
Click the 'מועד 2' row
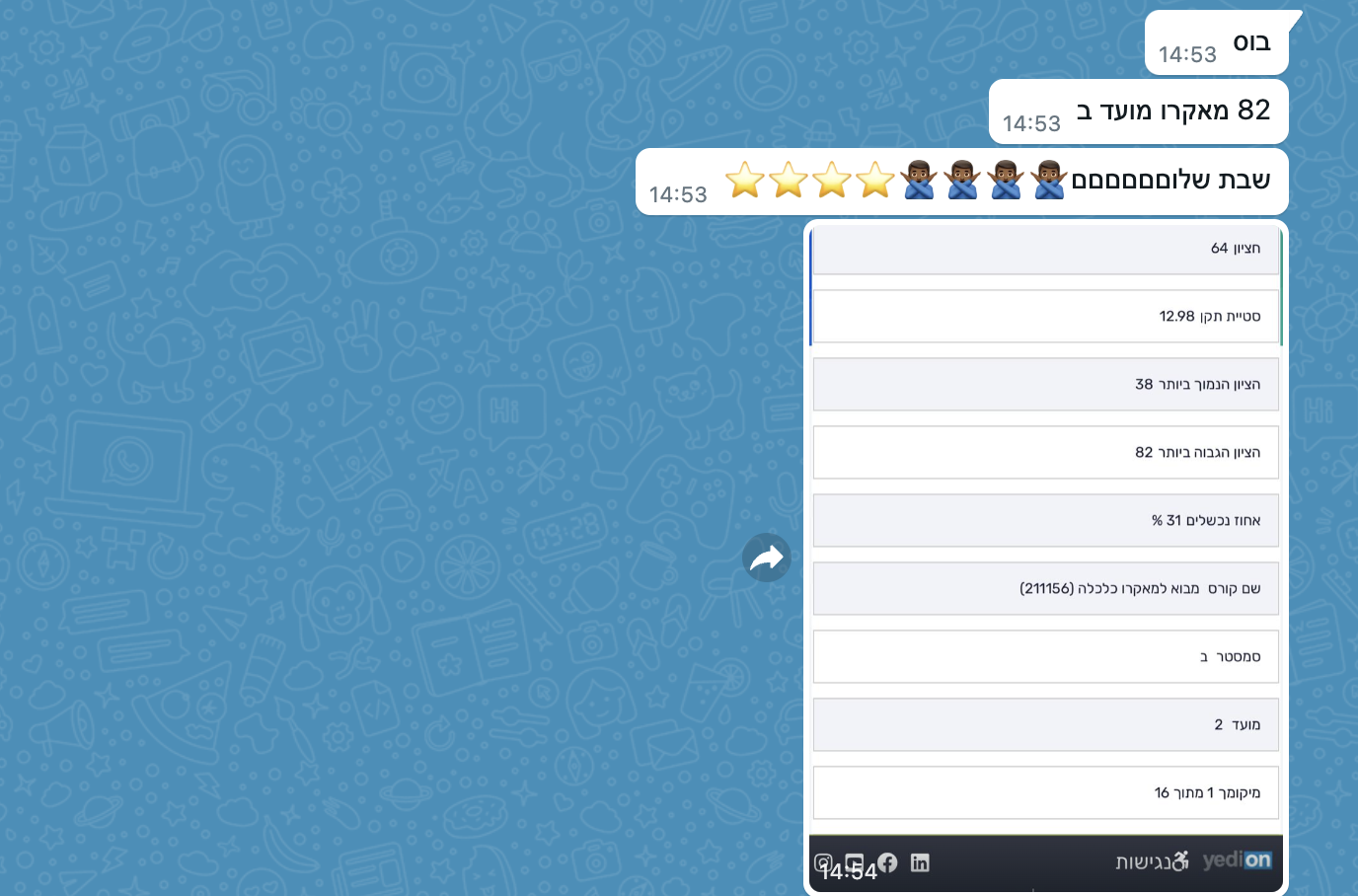point(1045,725)
